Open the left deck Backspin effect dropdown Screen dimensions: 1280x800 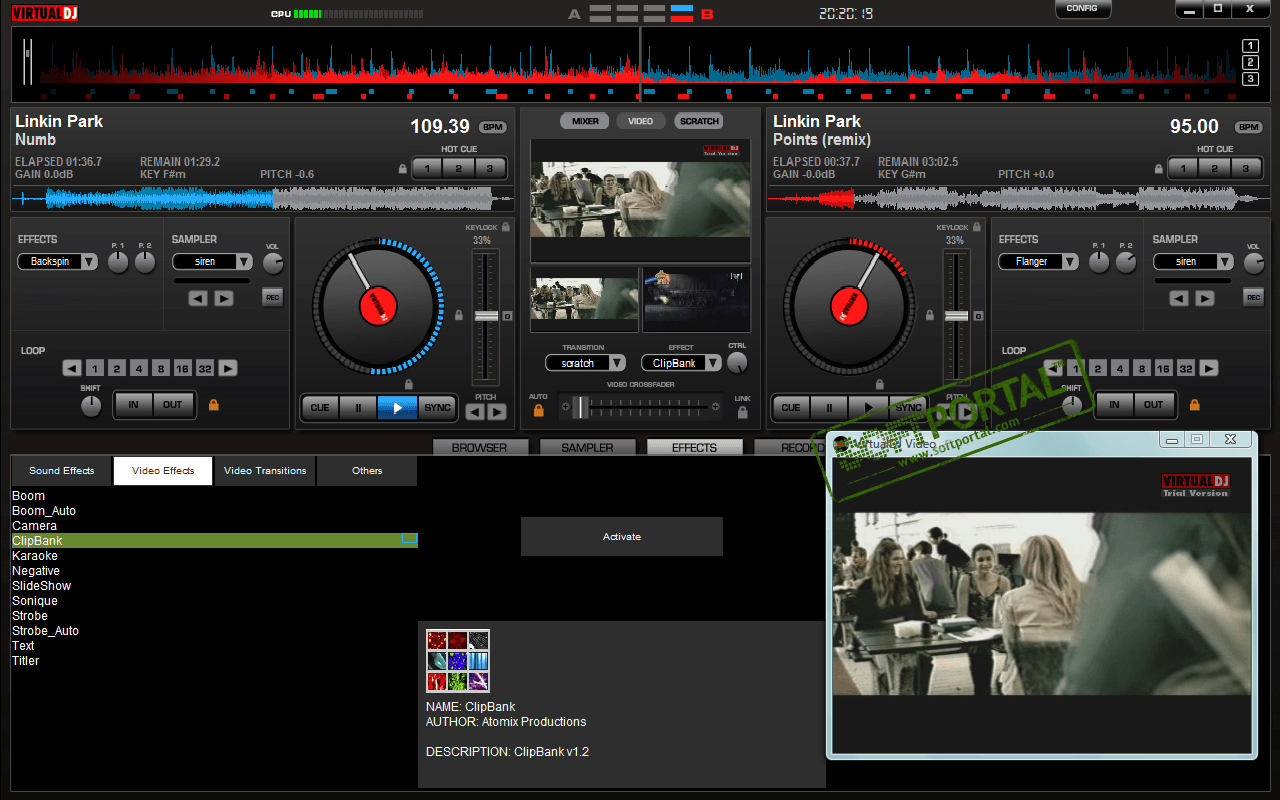(58, 262)
